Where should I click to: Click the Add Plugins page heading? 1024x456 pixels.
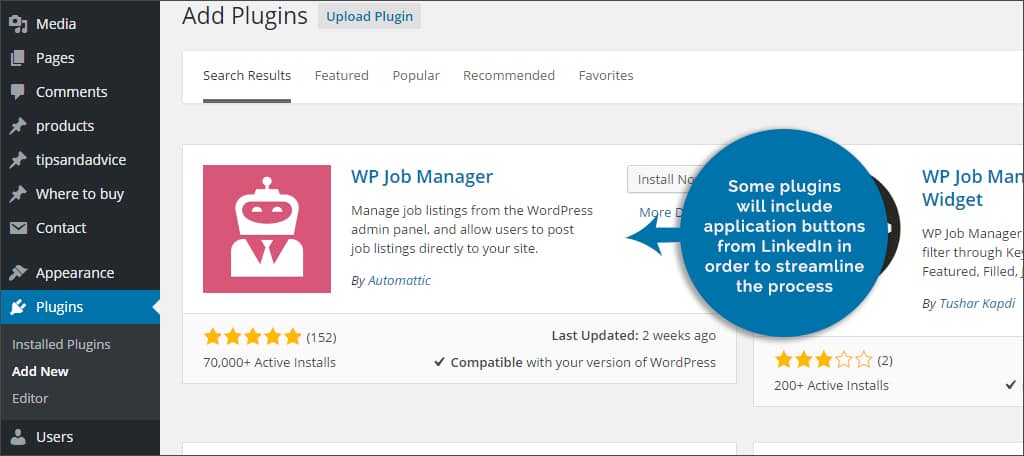(x=245, y=16)
